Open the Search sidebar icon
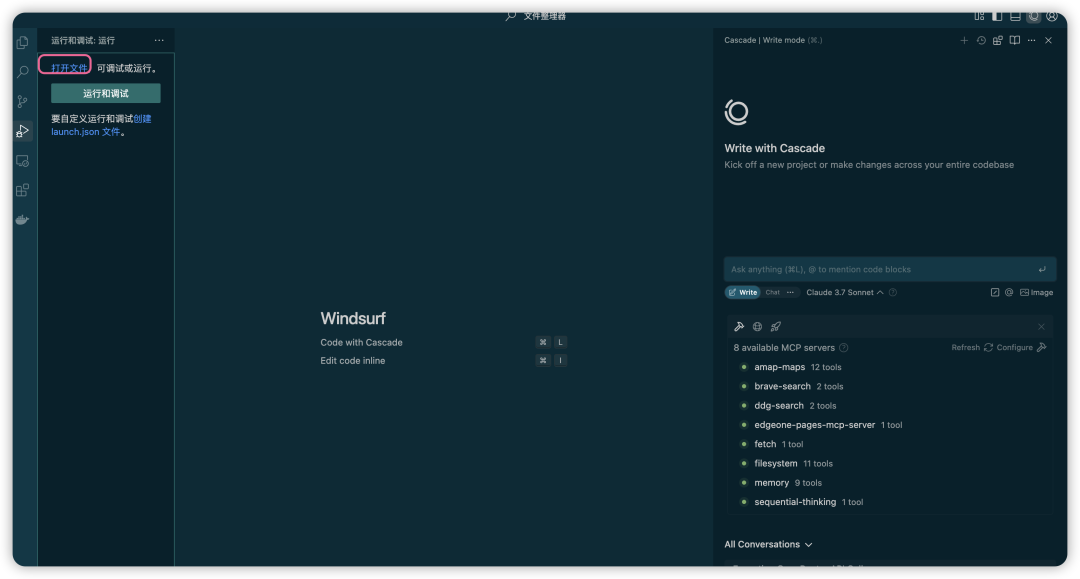 (22, 72)
